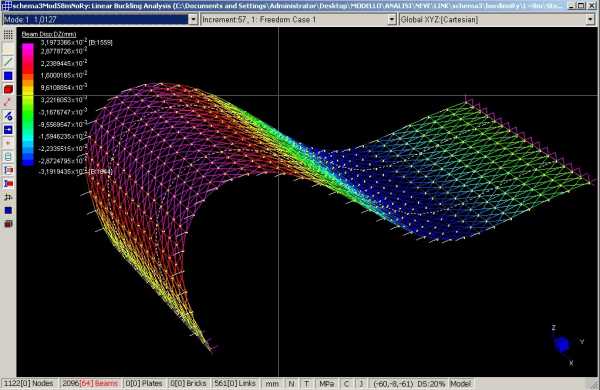Image resolution: width=600 pixels, height=390 pixels.
Task: Click the displacement contour color legend bar
Action: point(28,104)
